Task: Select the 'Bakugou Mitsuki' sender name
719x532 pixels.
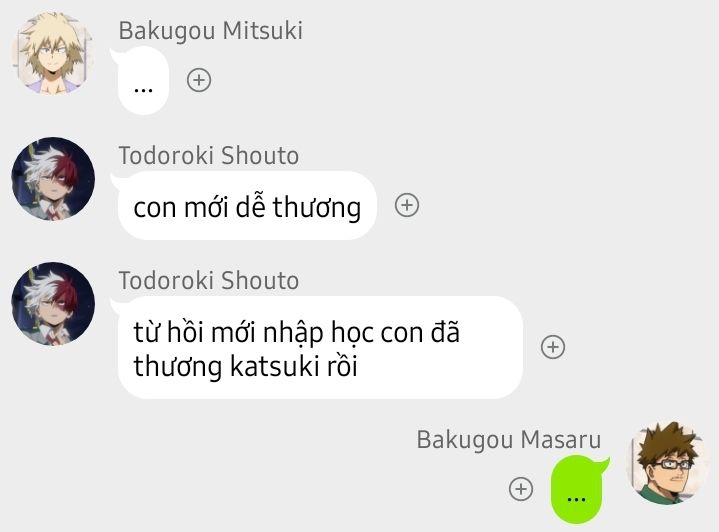Action: 210,31
